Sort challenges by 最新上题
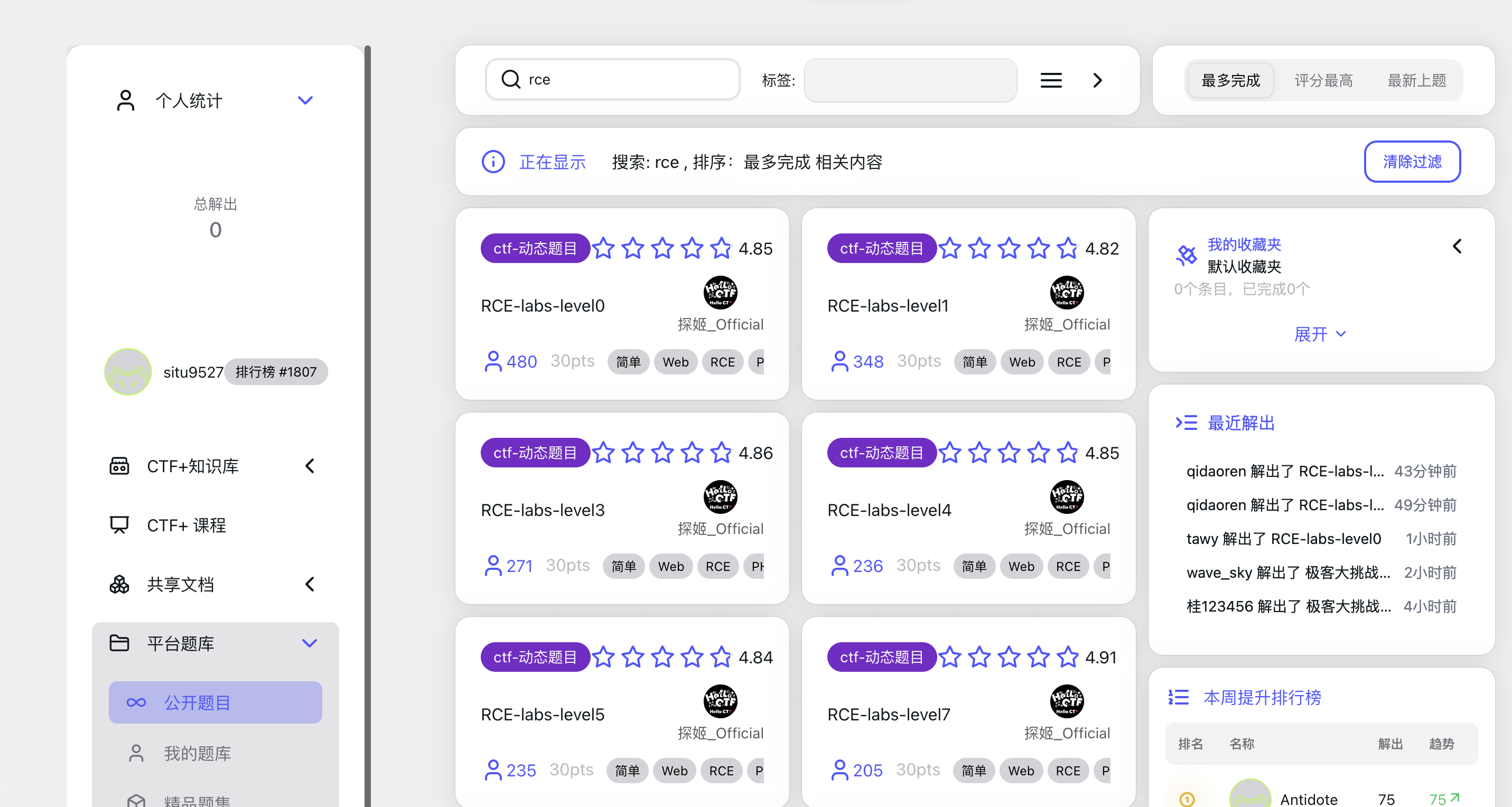The height and width of the screenshot is (807, 1512). point(1416,80)
